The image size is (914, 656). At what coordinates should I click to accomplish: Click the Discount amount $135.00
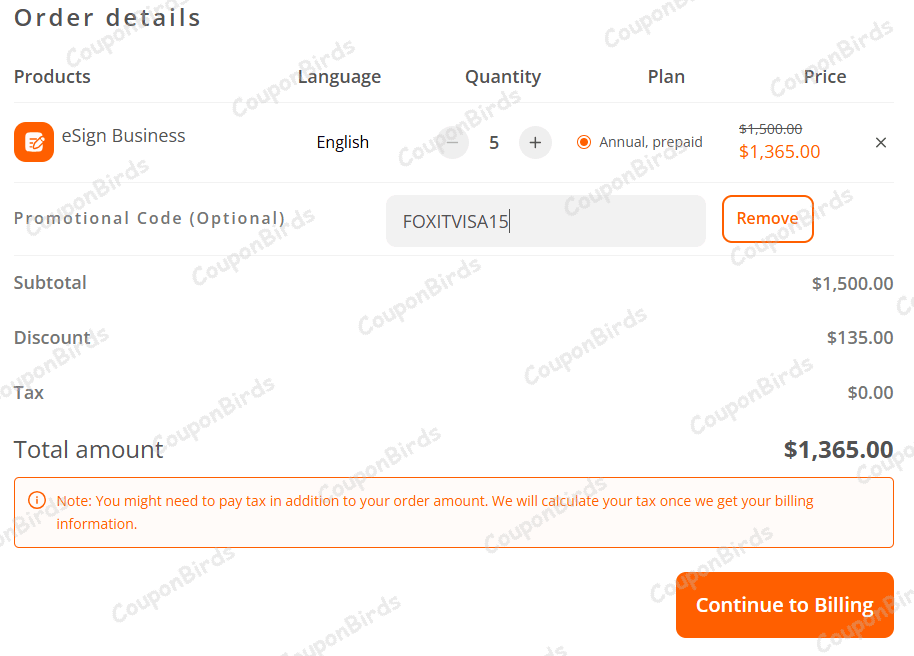[x=860, y=338]
